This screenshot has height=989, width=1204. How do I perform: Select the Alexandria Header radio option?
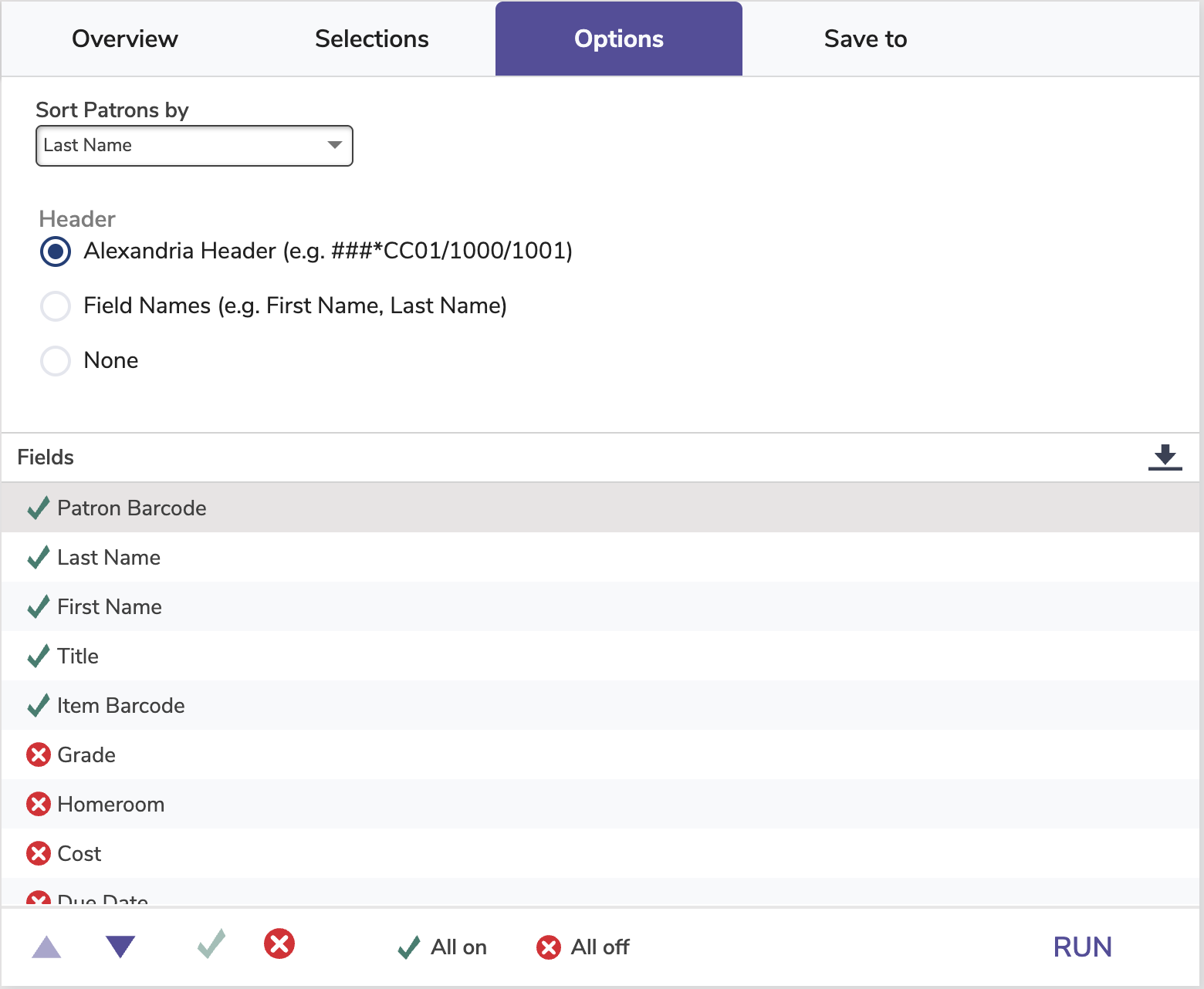(56, 251)
